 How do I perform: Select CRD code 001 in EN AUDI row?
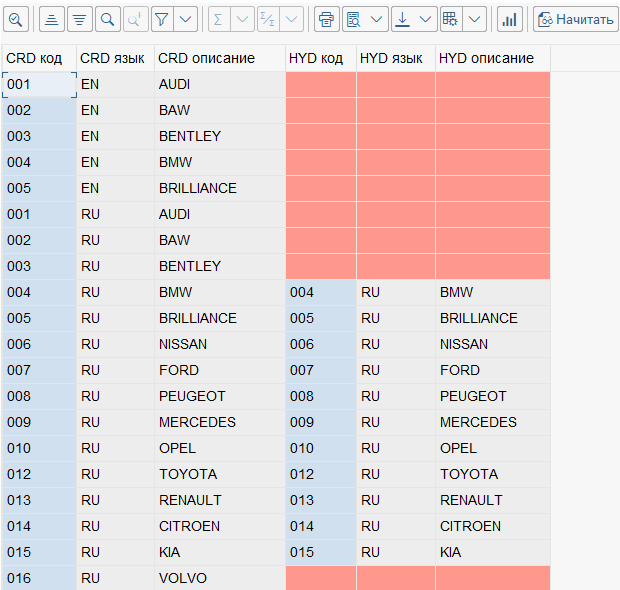click(39, 85)
